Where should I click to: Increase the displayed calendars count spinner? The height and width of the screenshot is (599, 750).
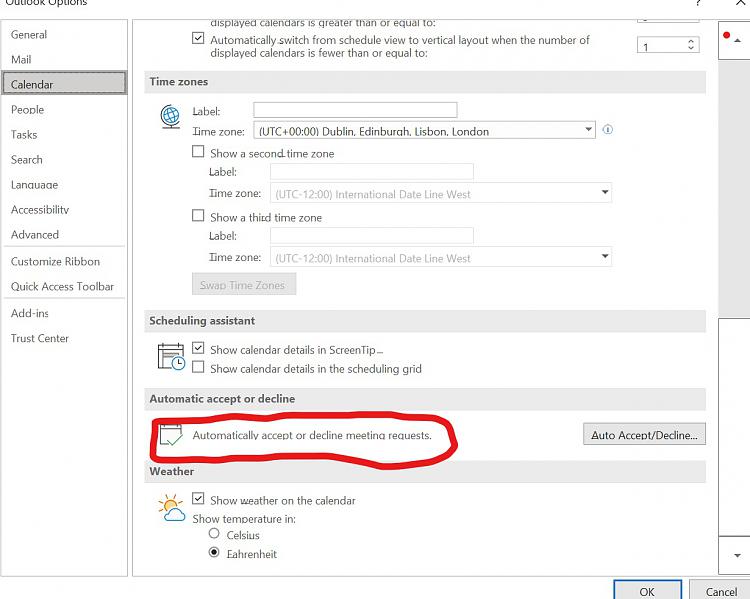click(691, 41)
